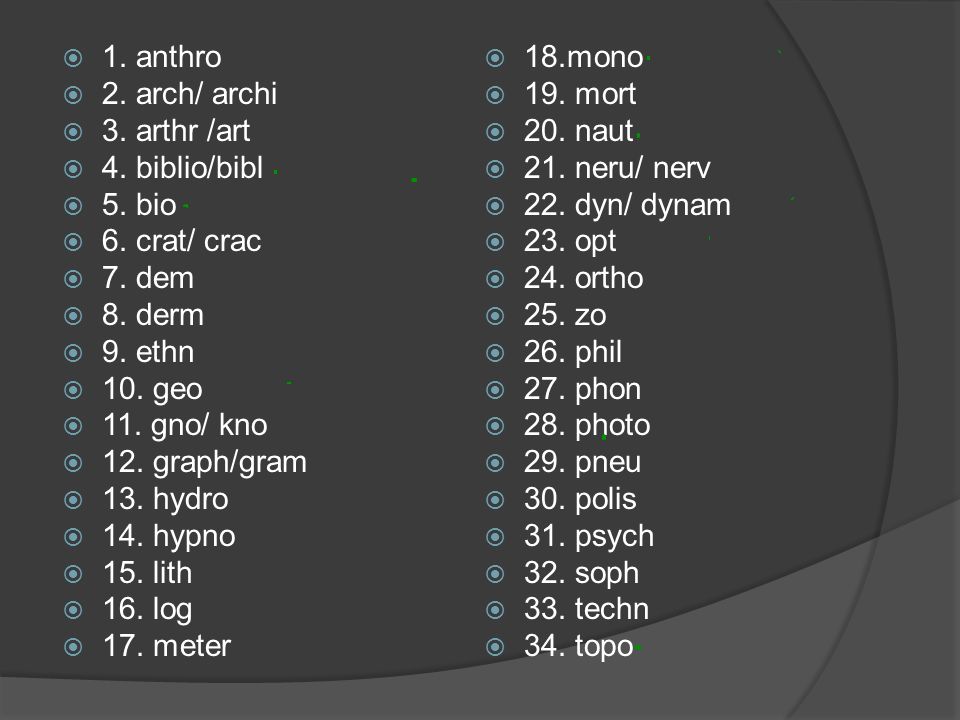Select the 22. dyn/ dynam entry
Image resolution: width=960 pixels, height=720 pixels.
[627, 206]
